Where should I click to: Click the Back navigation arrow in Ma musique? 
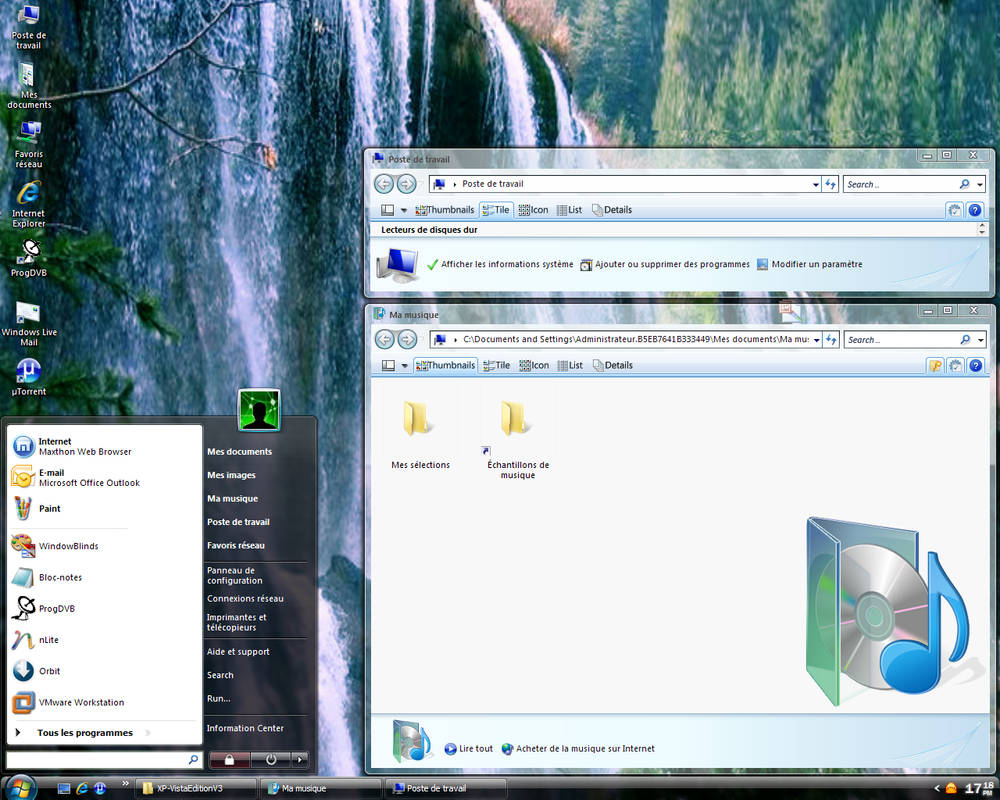coord(384,339)
